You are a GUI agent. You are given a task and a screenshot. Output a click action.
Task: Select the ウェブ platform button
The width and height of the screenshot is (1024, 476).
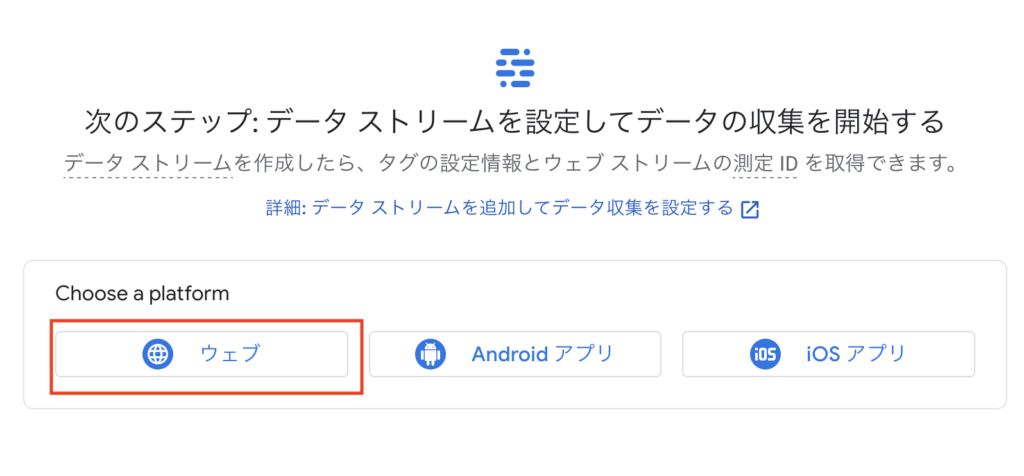pyautogui.click(x=201, y=354)
